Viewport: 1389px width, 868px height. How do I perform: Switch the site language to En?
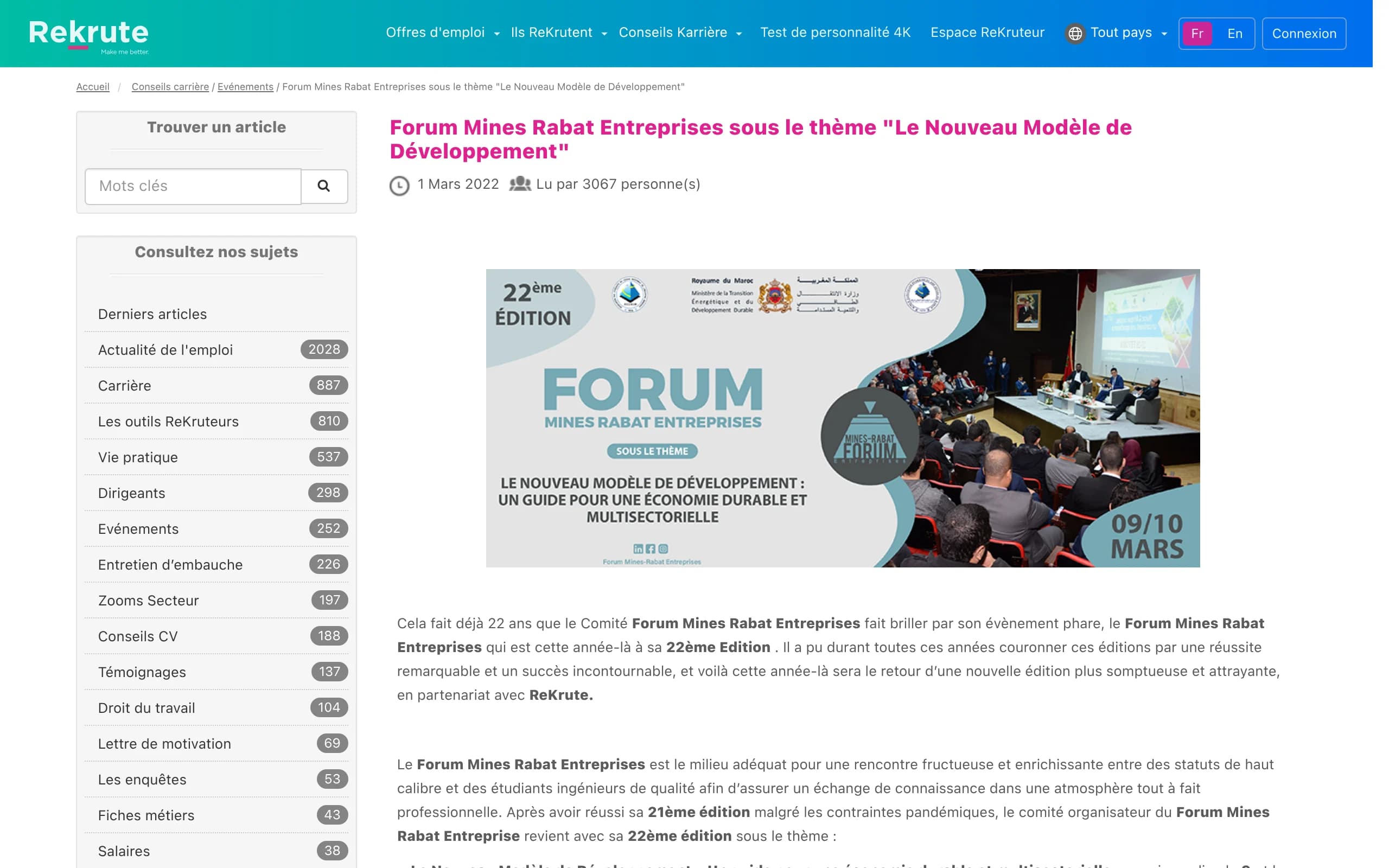point(1234,33)
